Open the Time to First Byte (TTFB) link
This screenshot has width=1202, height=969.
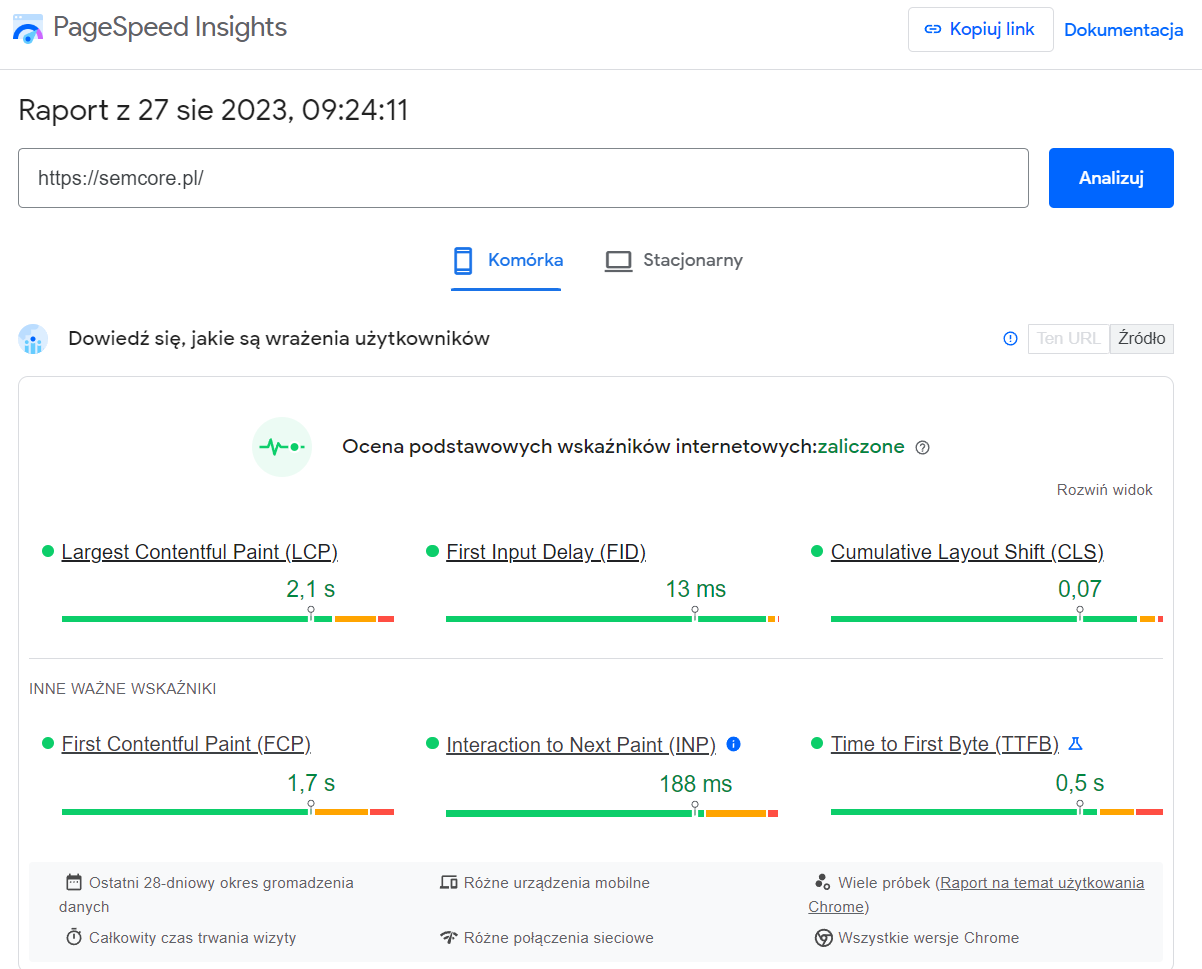(x=945, y=744)
